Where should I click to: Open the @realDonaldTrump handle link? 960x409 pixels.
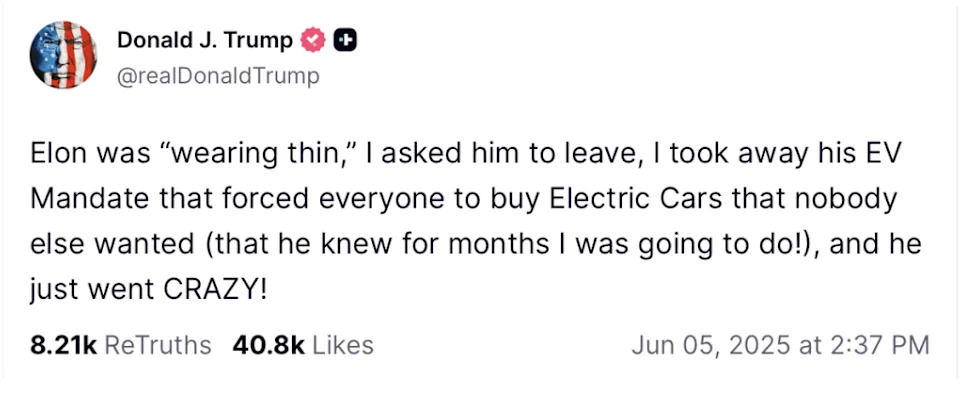click(219, 76)
